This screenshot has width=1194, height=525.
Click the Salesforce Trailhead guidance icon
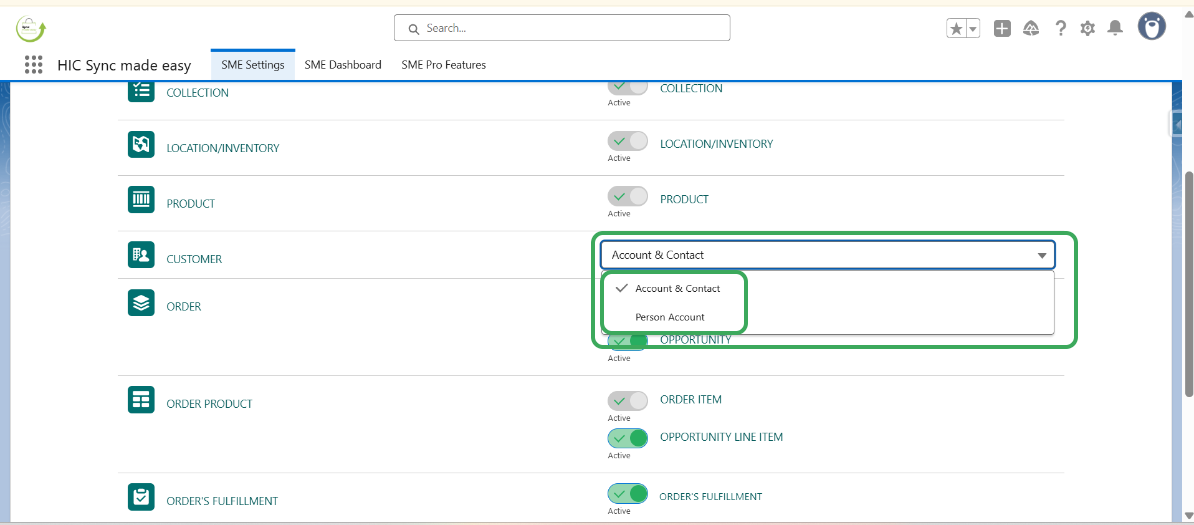click(x=1031, y=29)
